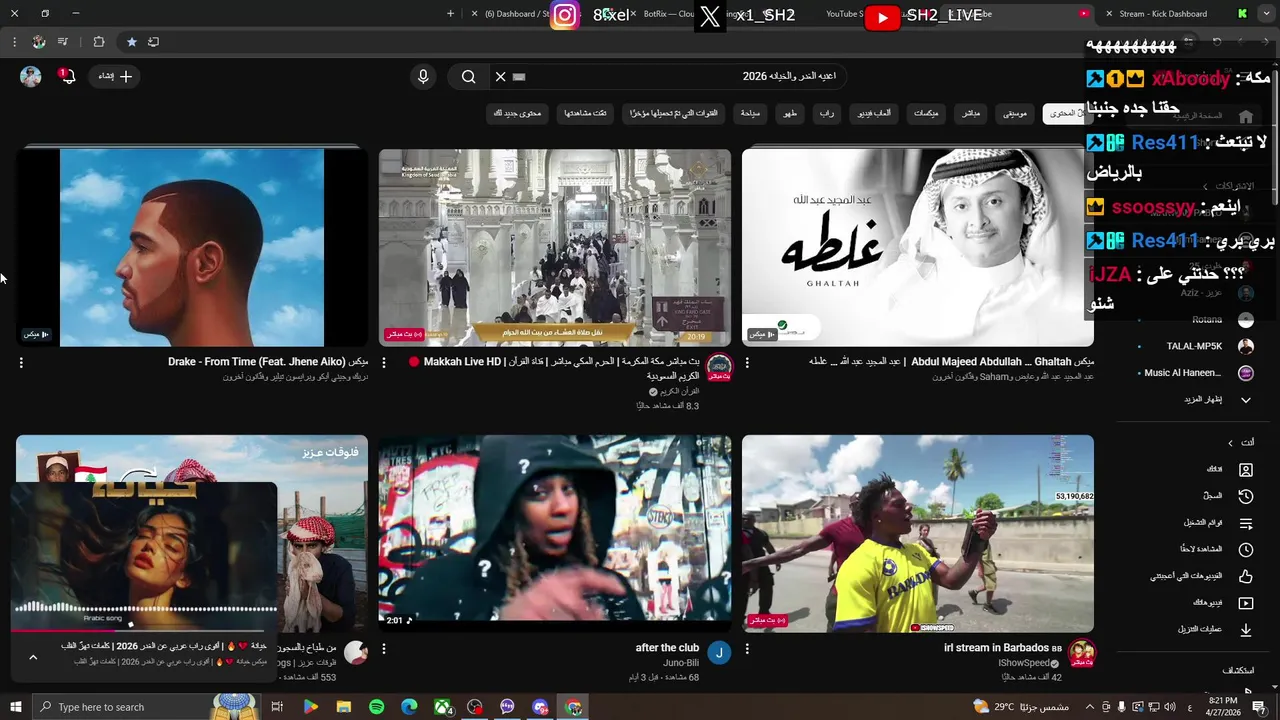Open Microsoft Edge from the taskbar
This screenshot has height=720, width=1280.
pos(409,707)
